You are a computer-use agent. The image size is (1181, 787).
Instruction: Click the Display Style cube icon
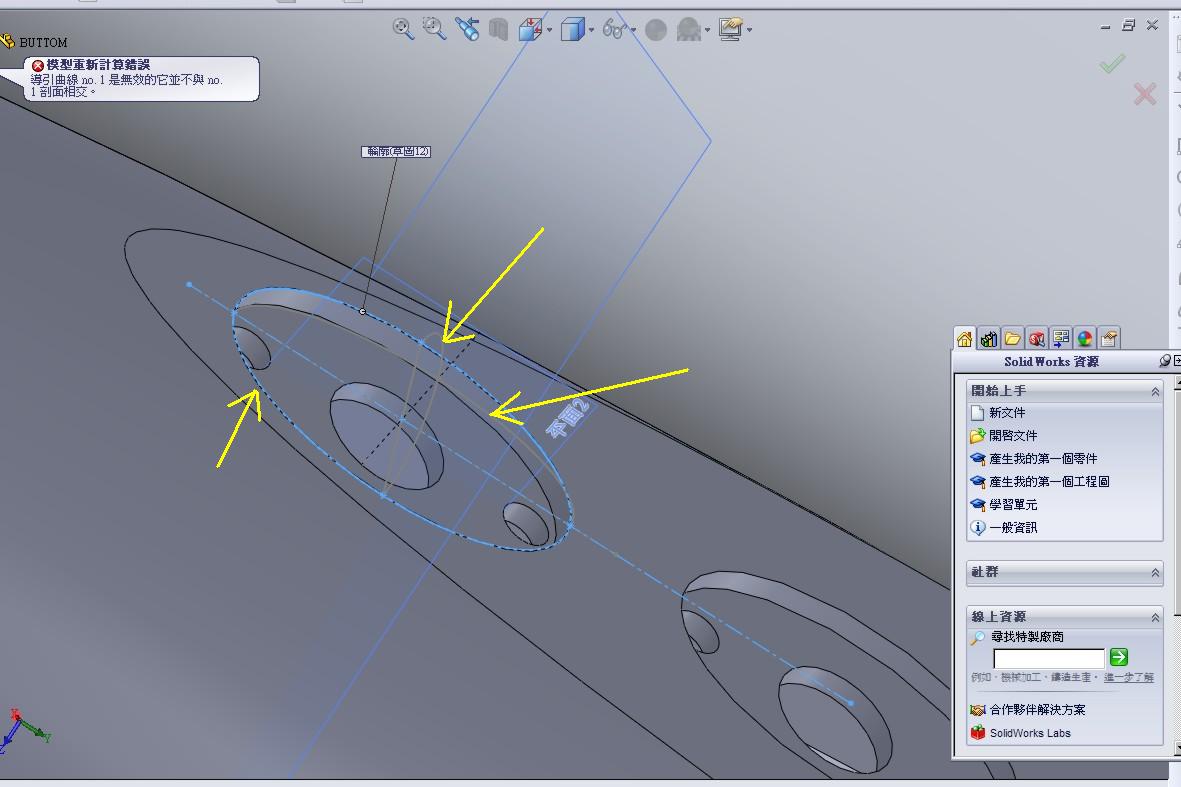point(572,29)
